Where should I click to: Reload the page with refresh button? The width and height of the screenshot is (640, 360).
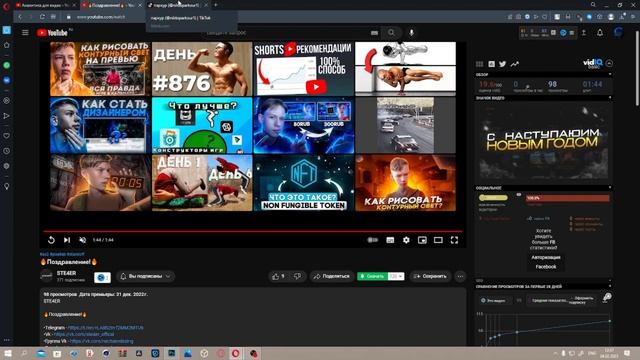42,17
